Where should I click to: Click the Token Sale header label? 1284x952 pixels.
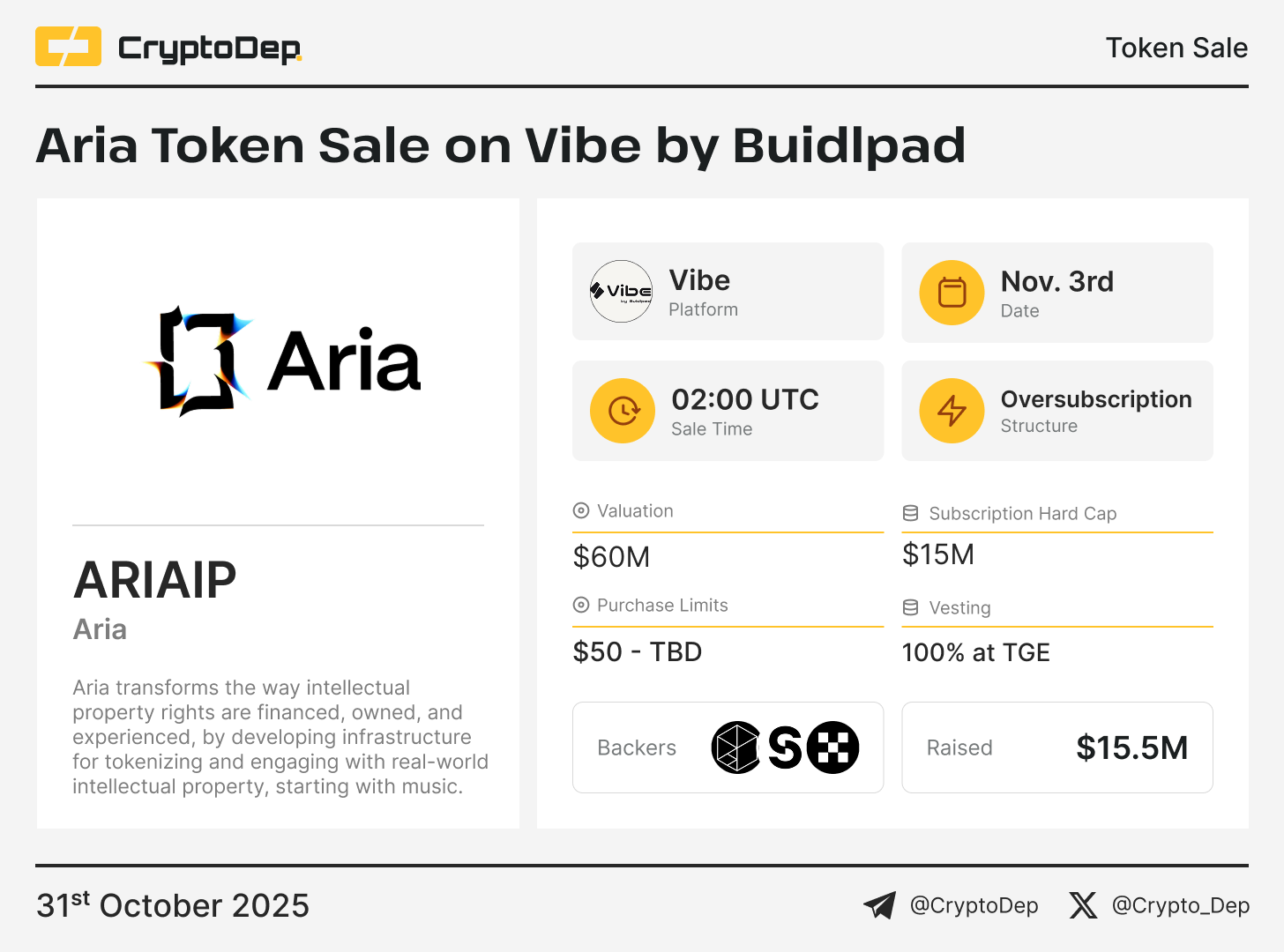coord(1176,48)
